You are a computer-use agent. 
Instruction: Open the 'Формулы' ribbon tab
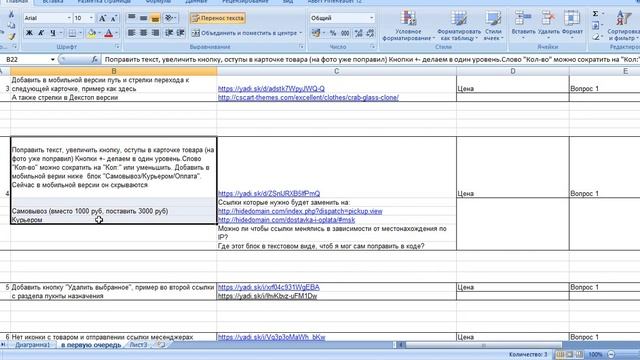pos(158,2)
